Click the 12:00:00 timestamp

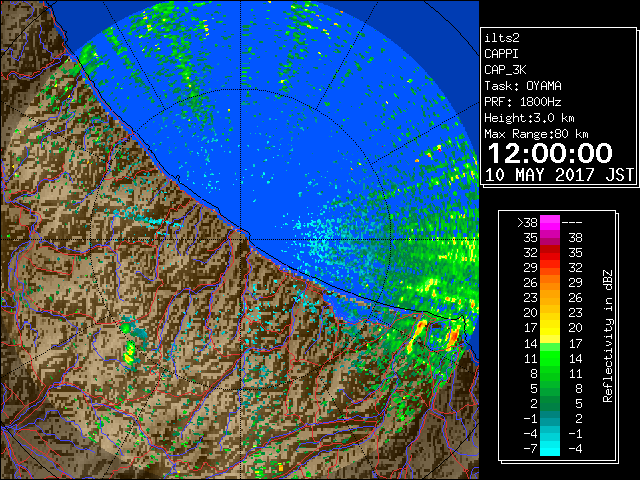[x=550, y=153]
